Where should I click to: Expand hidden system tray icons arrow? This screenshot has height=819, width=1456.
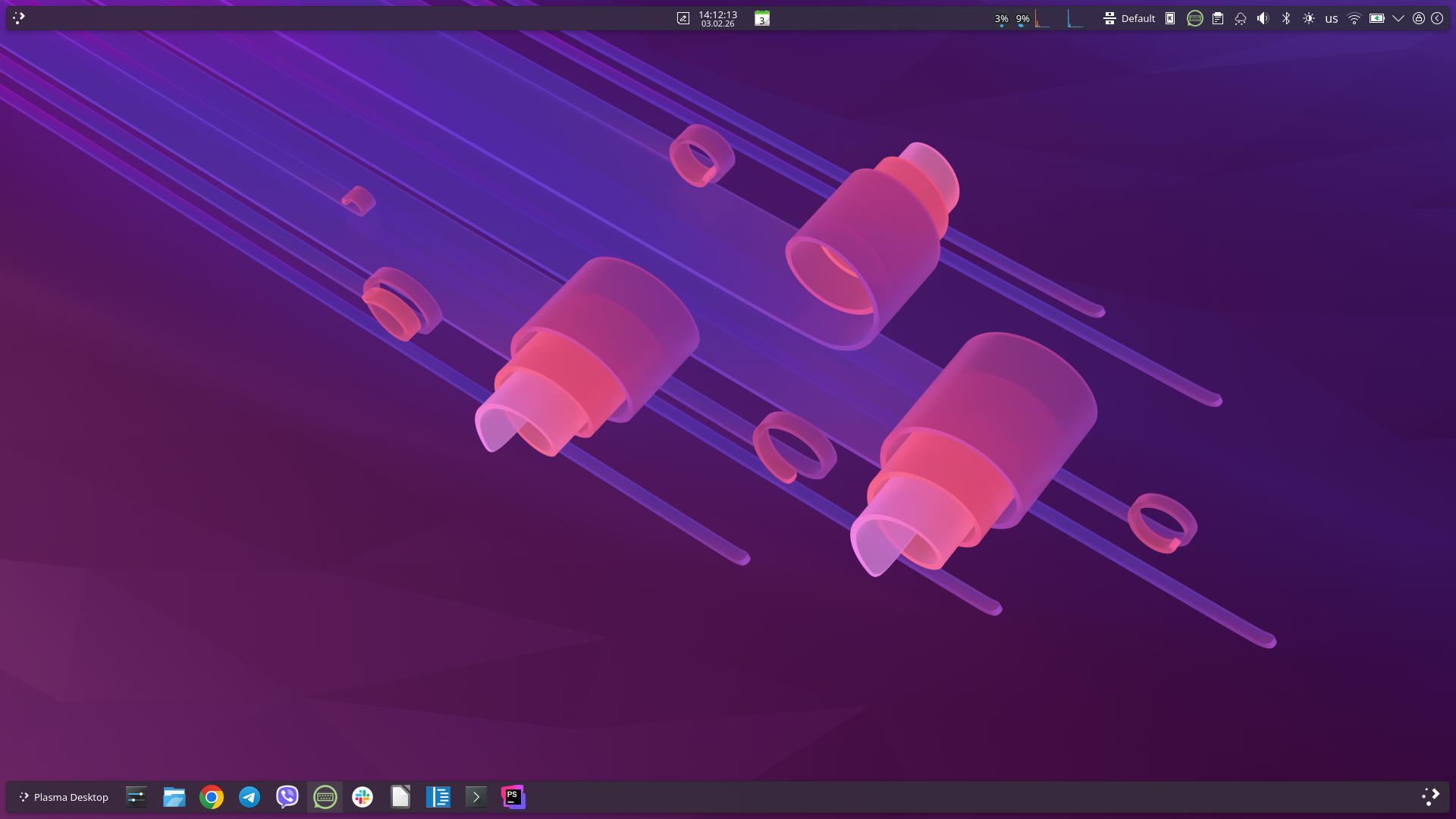1398,18
